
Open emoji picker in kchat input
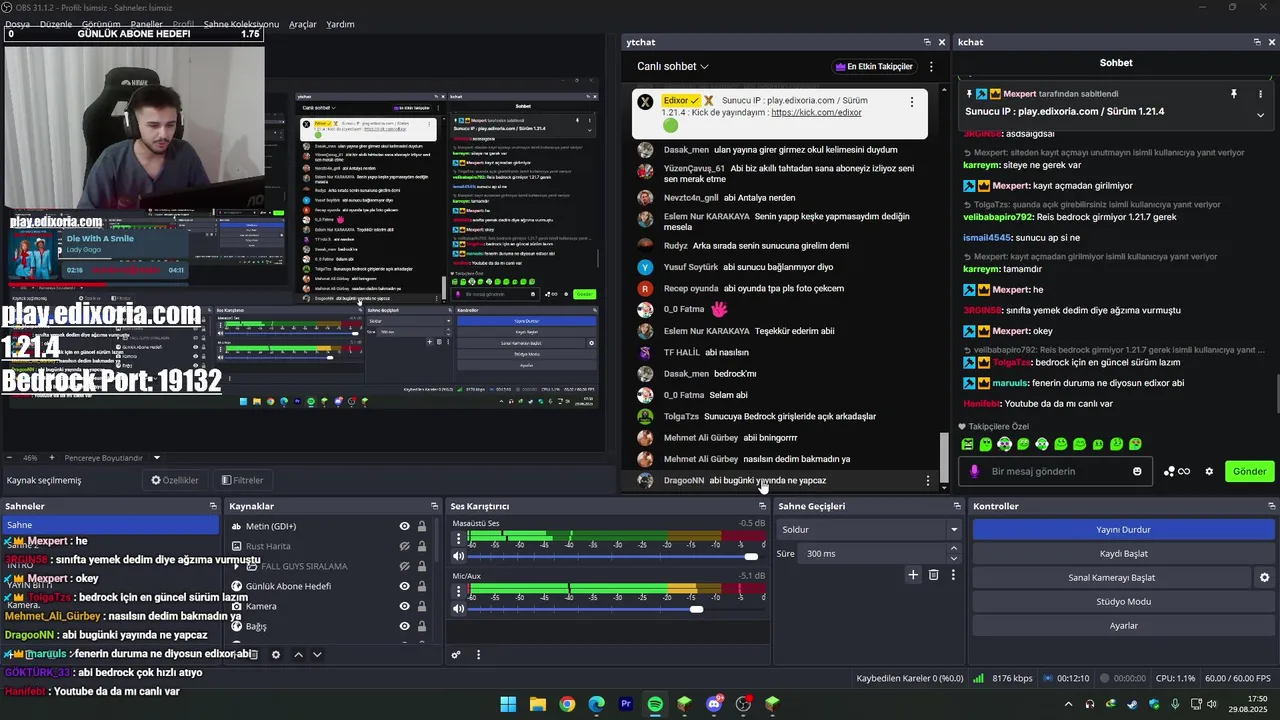pyautogui.click(x=1137, y=472)
